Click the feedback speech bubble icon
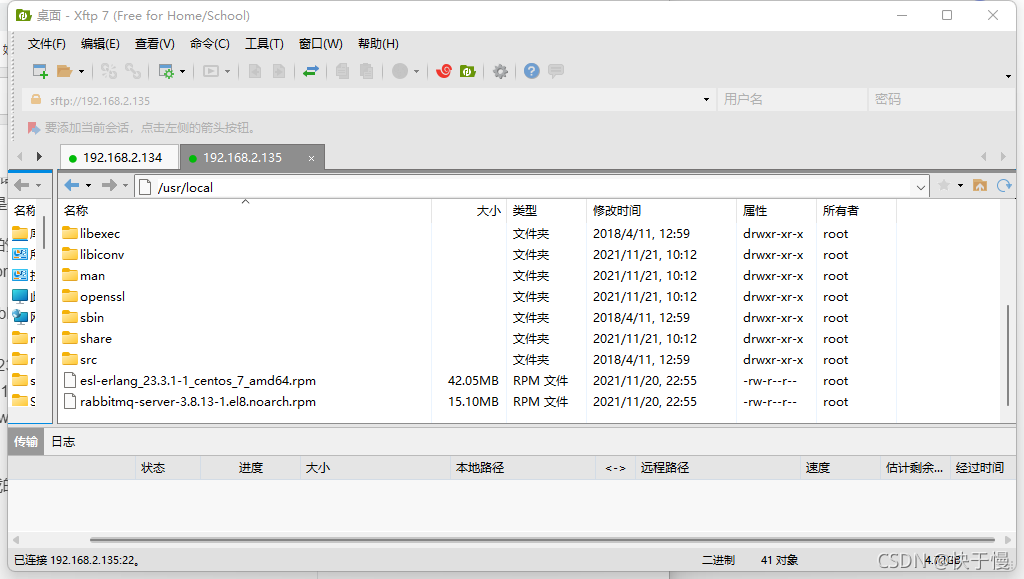 point(556,71)
